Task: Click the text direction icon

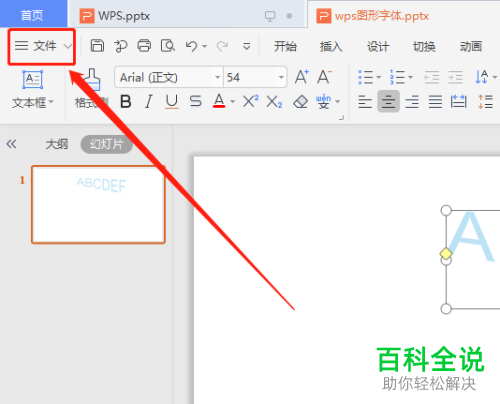Action: pyautogui.click(x=482, y=77)
